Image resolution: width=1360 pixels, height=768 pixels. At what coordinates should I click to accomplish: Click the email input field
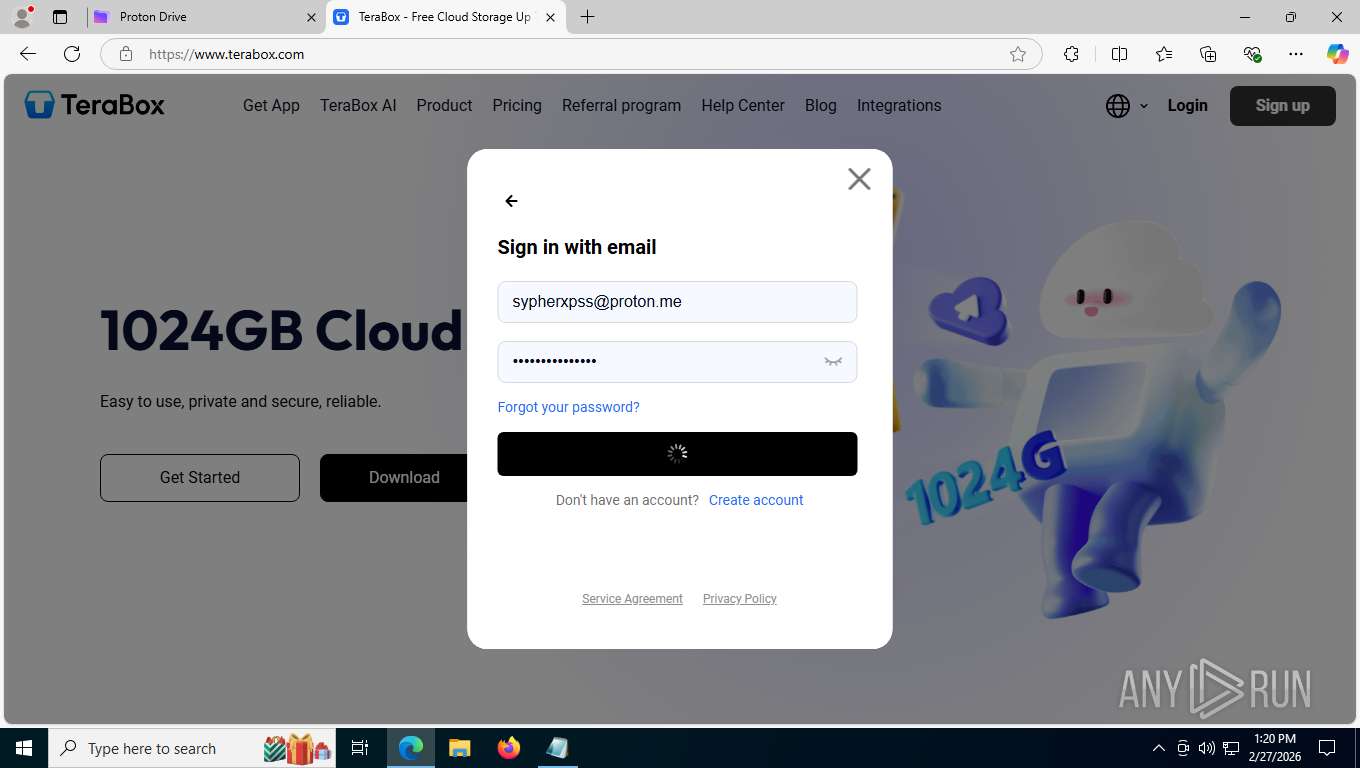(677, 302)
